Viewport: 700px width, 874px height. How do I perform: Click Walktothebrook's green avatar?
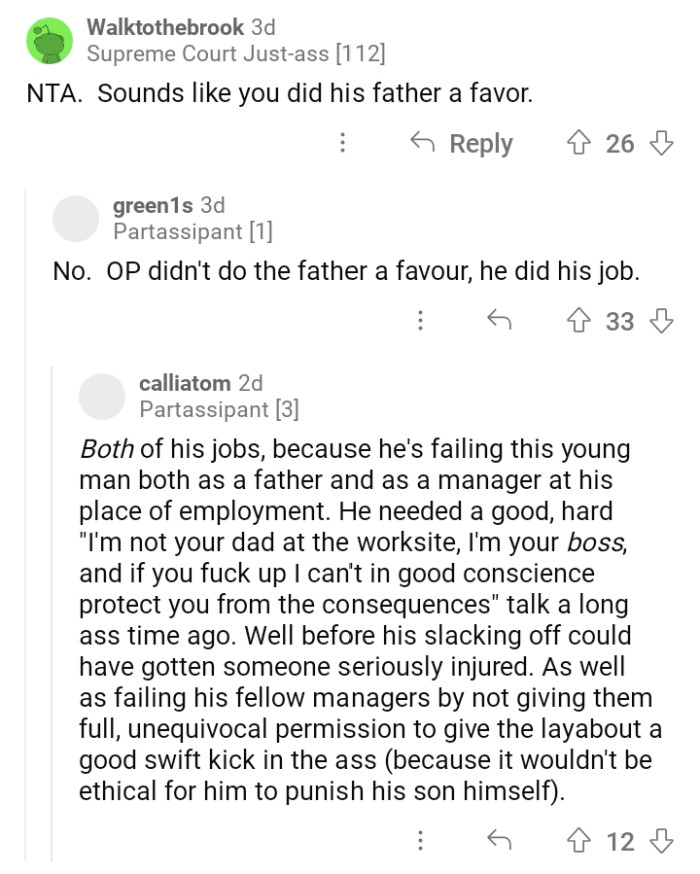[48, 41]
